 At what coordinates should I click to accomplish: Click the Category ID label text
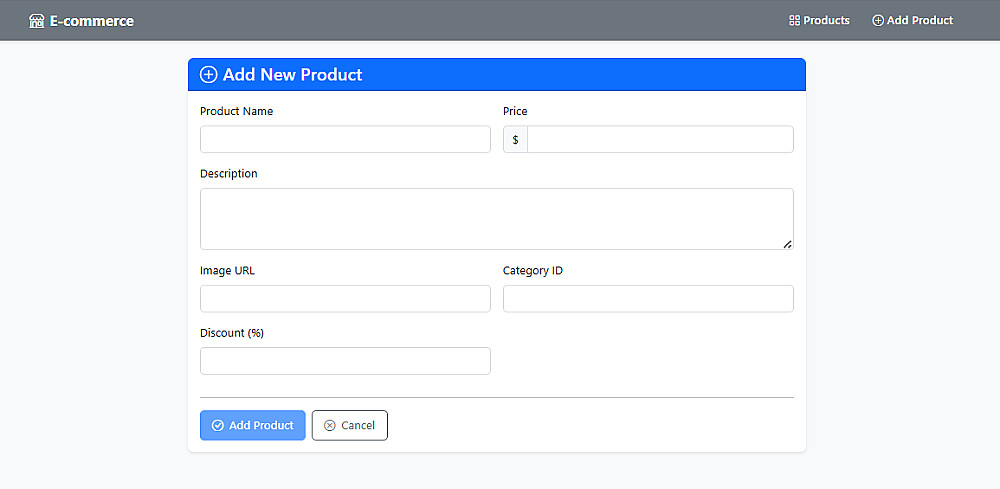click(x=533, y=271)
